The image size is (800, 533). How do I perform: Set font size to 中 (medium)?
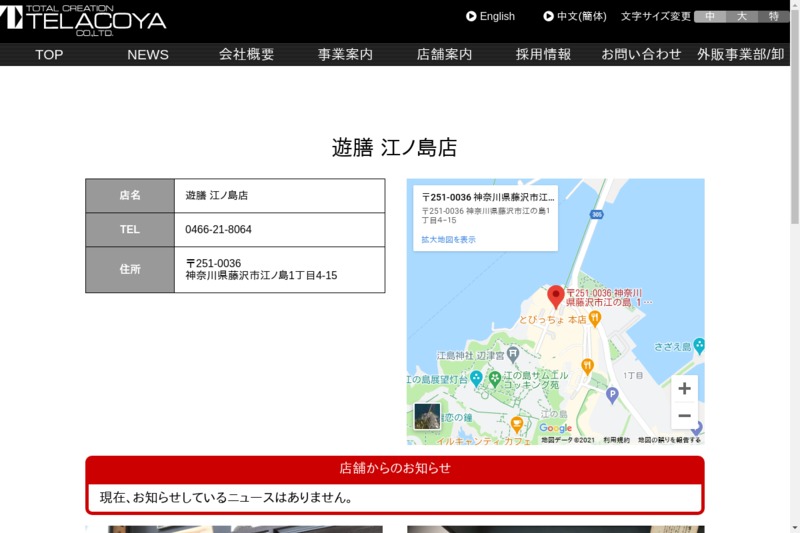click(x=710, y=16)
